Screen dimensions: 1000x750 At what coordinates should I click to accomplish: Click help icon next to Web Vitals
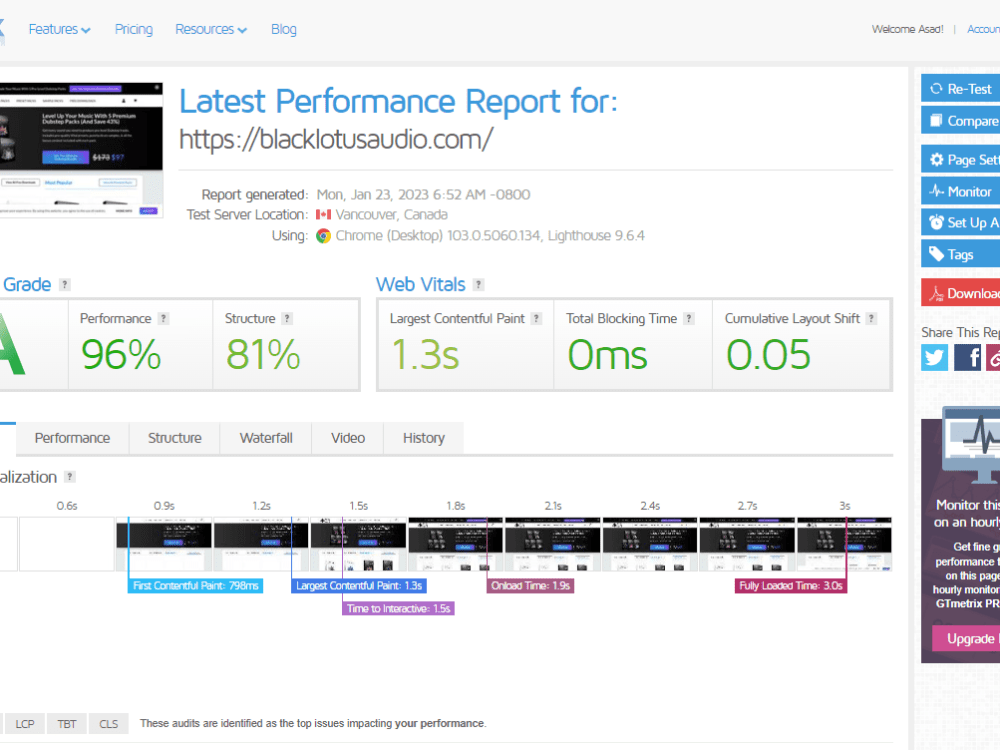[x=478, y=284]
